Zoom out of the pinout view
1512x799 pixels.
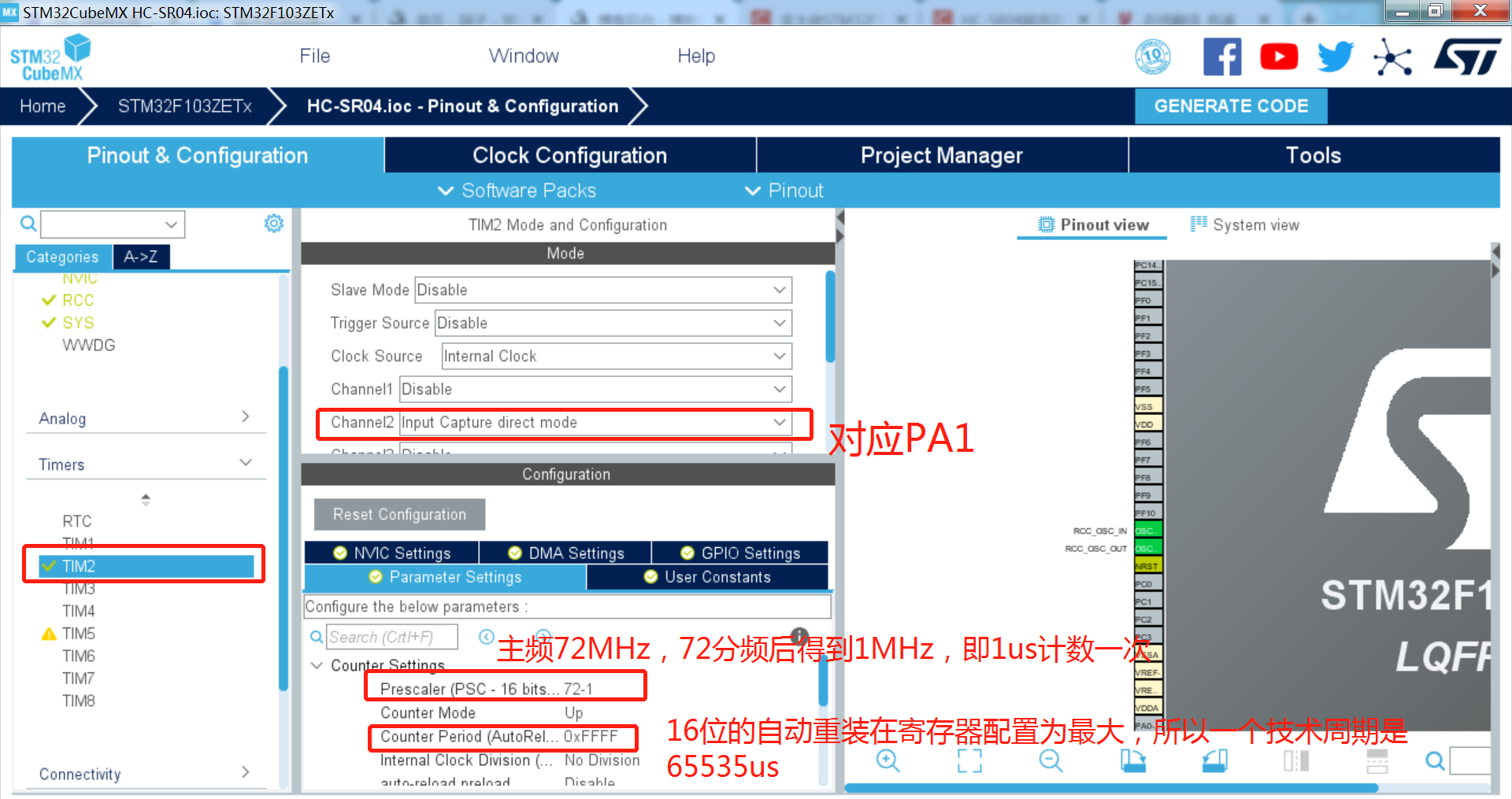click(1051, 760)
